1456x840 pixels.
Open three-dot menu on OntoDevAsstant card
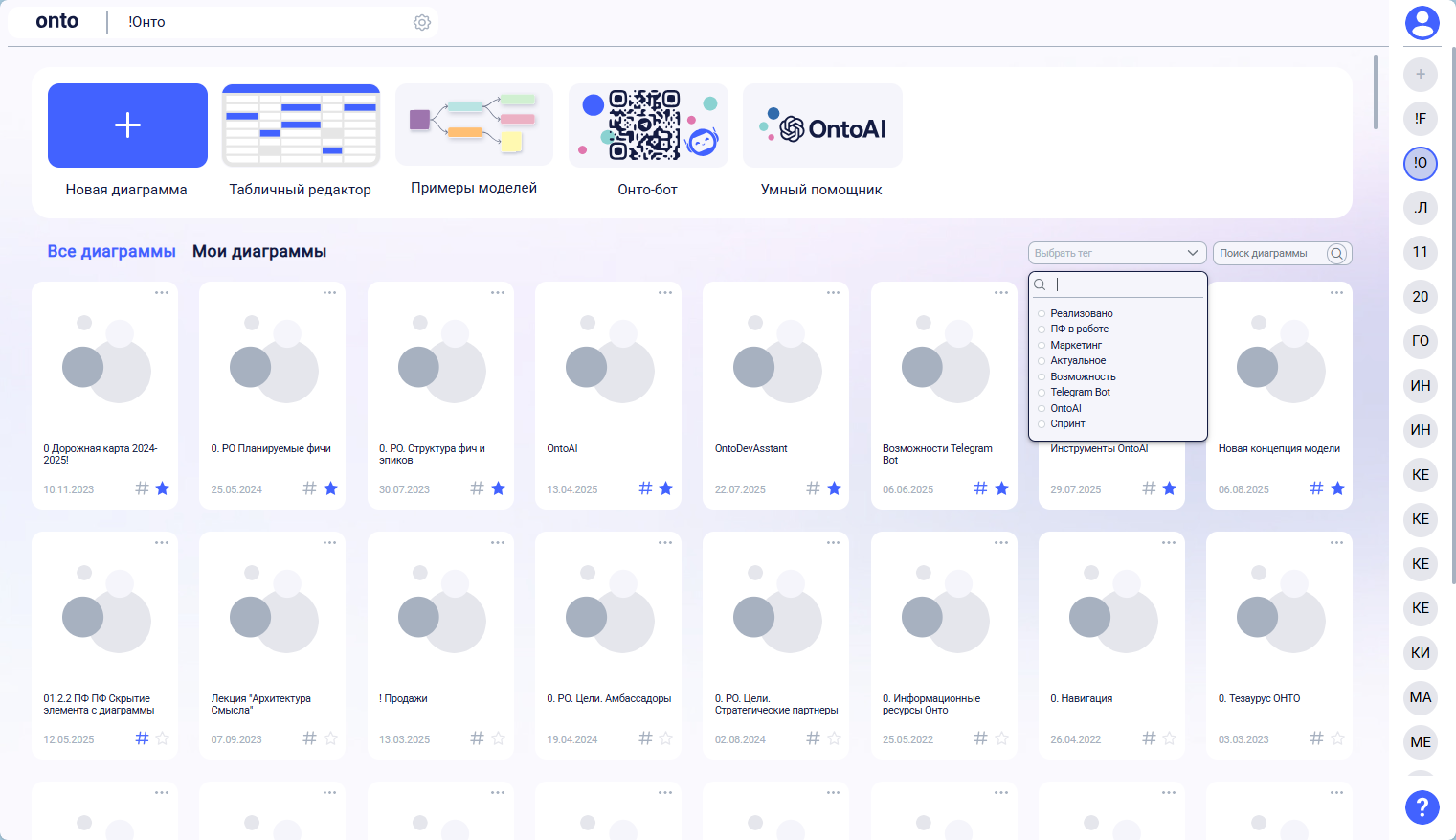pyautogui.click(x=833, y=293)
